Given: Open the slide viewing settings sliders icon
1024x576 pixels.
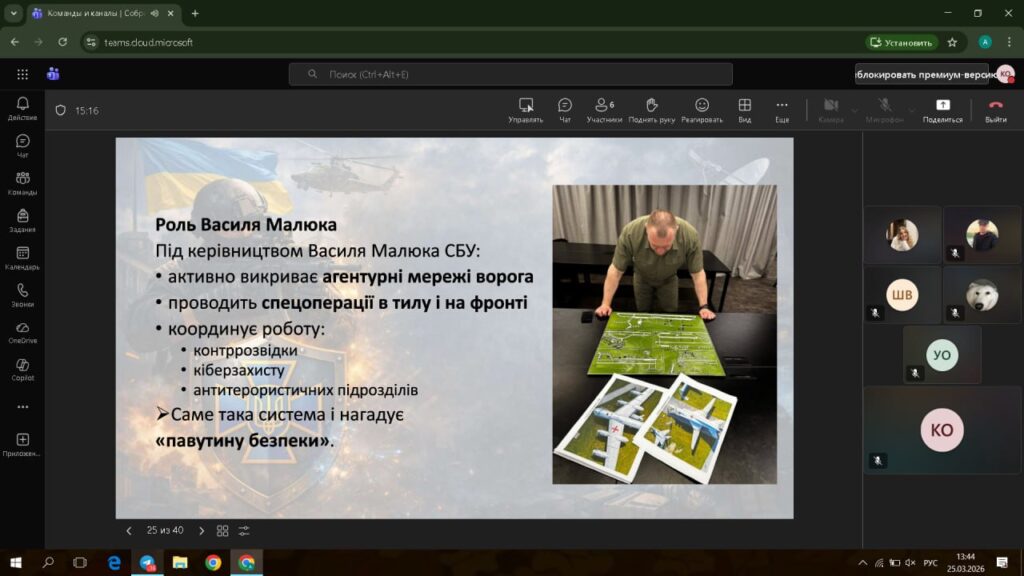Looking at the screenshot, I should 244,531.
